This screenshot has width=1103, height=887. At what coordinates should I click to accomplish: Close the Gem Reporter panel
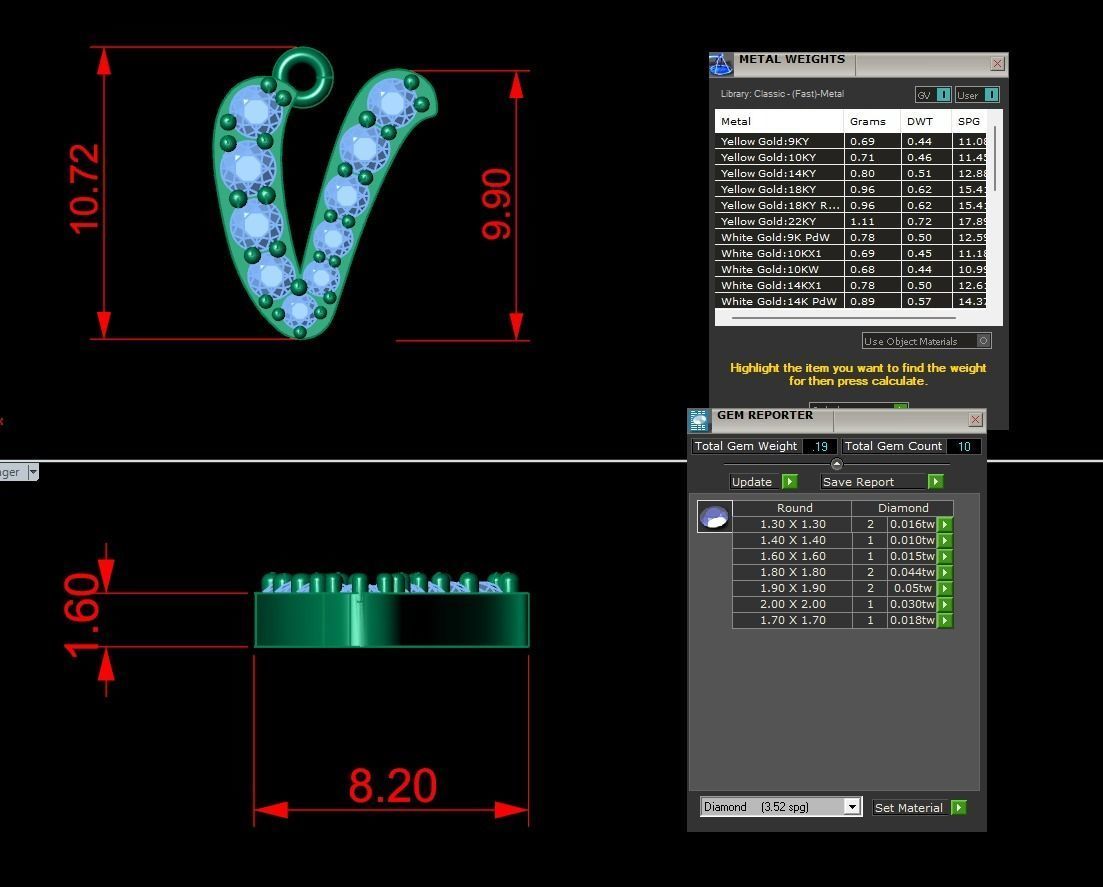coord(975,420)
